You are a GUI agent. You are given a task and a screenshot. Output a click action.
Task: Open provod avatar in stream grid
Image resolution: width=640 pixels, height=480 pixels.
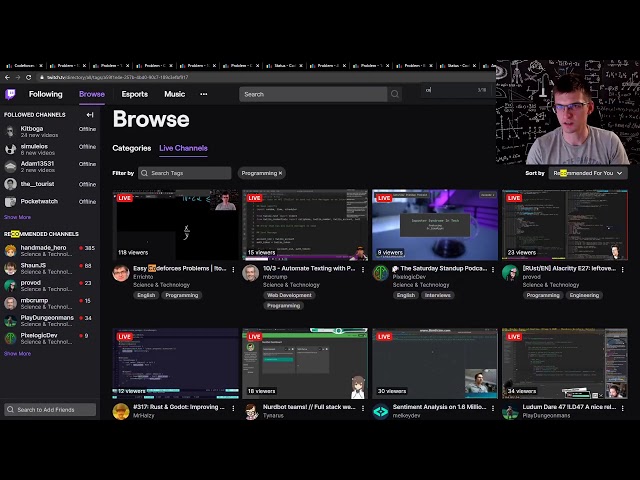tap(510, 273)
